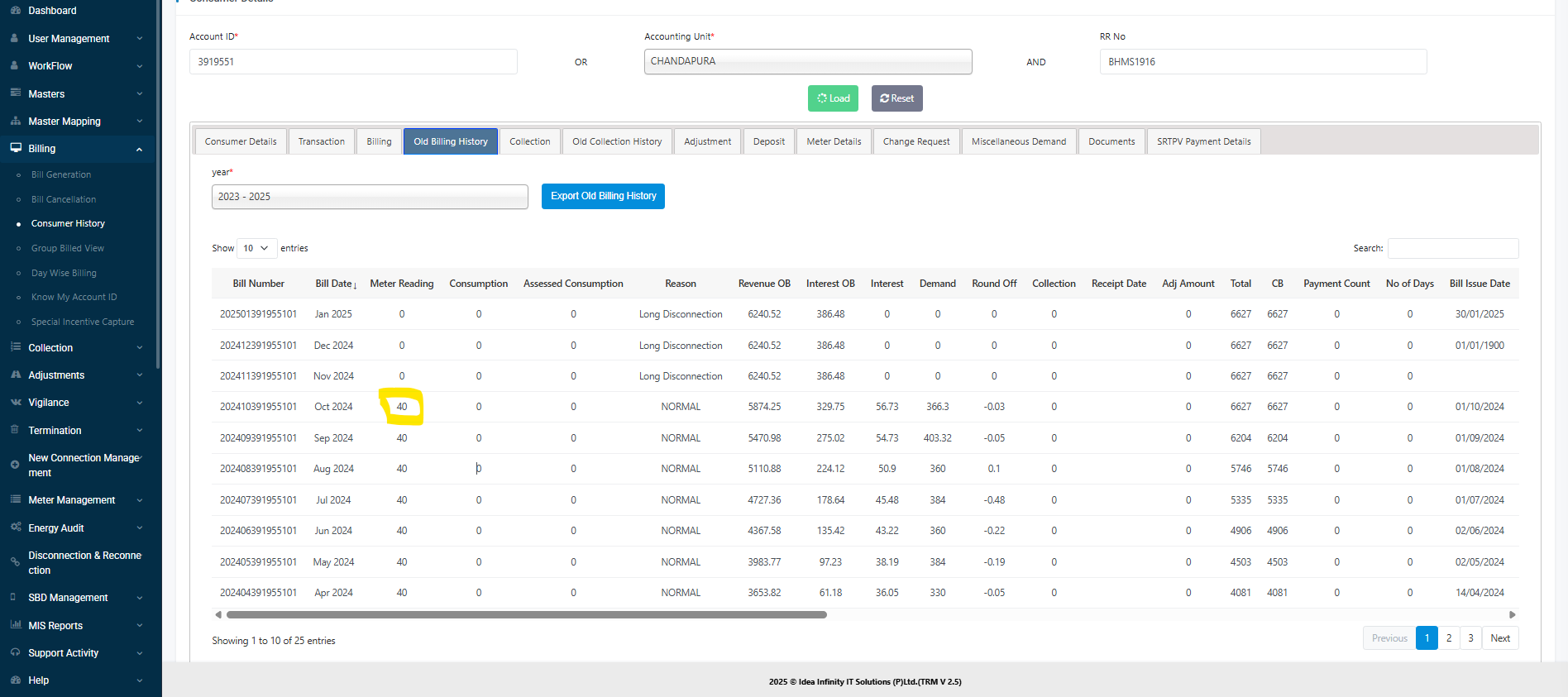Collapse the Billing sidebar section

click(139, 149)
